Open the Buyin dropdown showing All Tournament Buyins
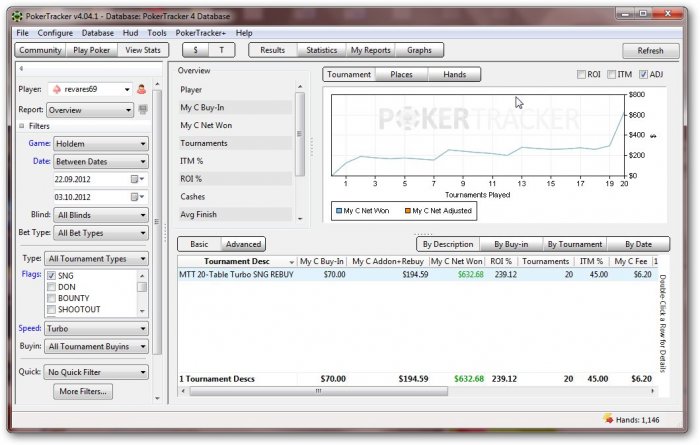The height and width of the screenshot is (445, 700). coord(96,346)
